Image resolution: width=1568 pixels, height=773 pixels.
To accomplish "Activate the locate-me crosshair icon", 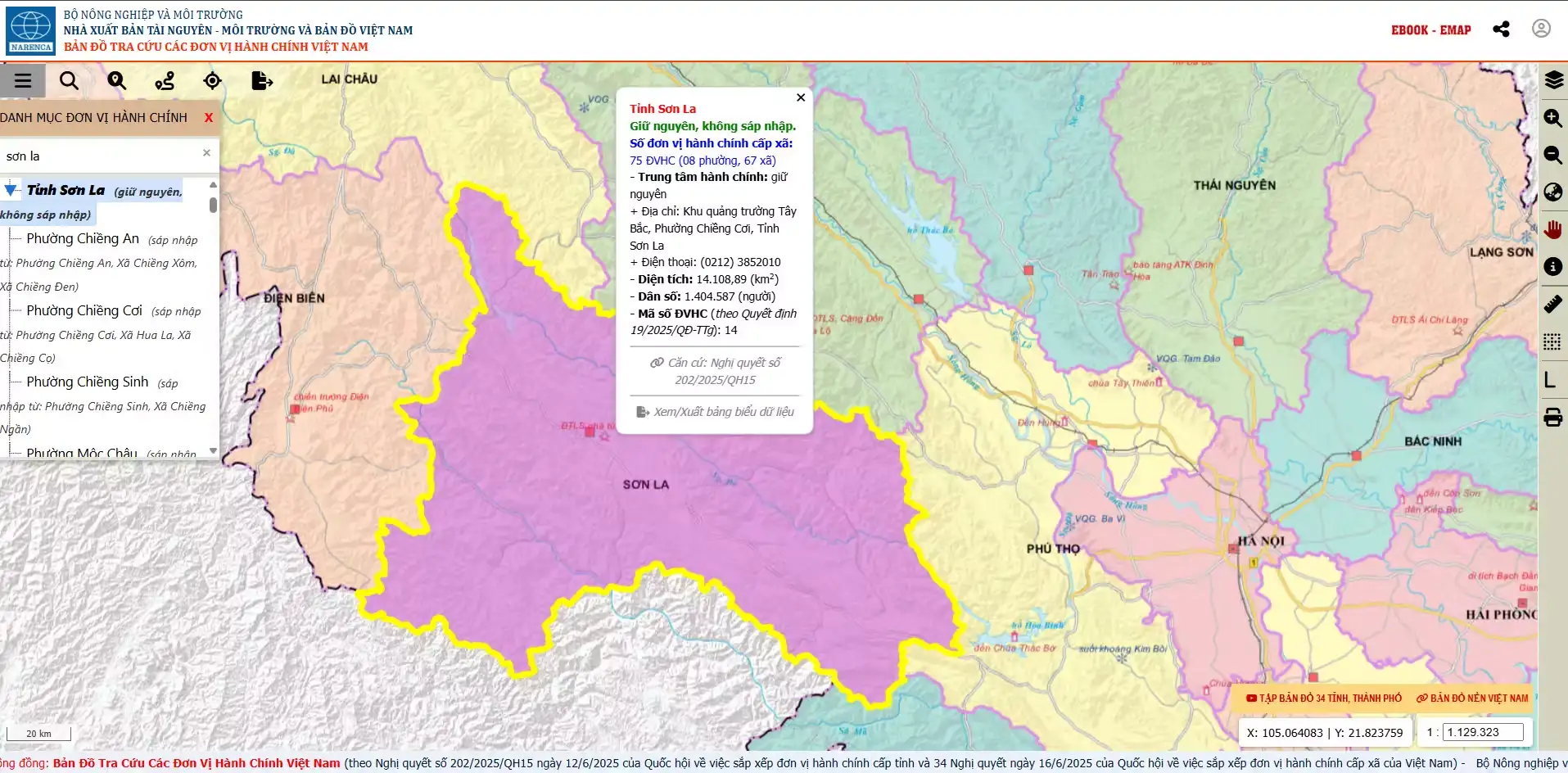I will [212, 80].
